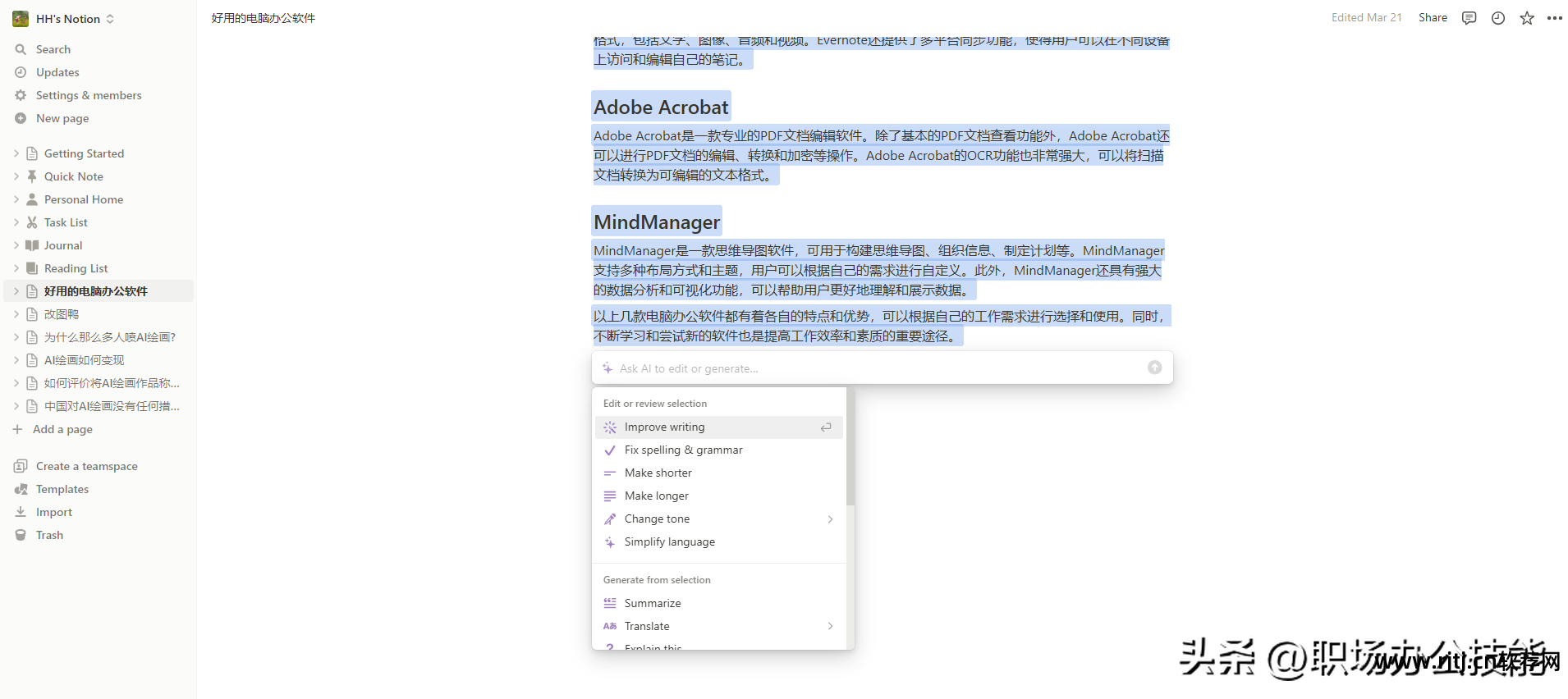
Task: Expand the Getting Started page tree
Action: (x=16, y=153)
